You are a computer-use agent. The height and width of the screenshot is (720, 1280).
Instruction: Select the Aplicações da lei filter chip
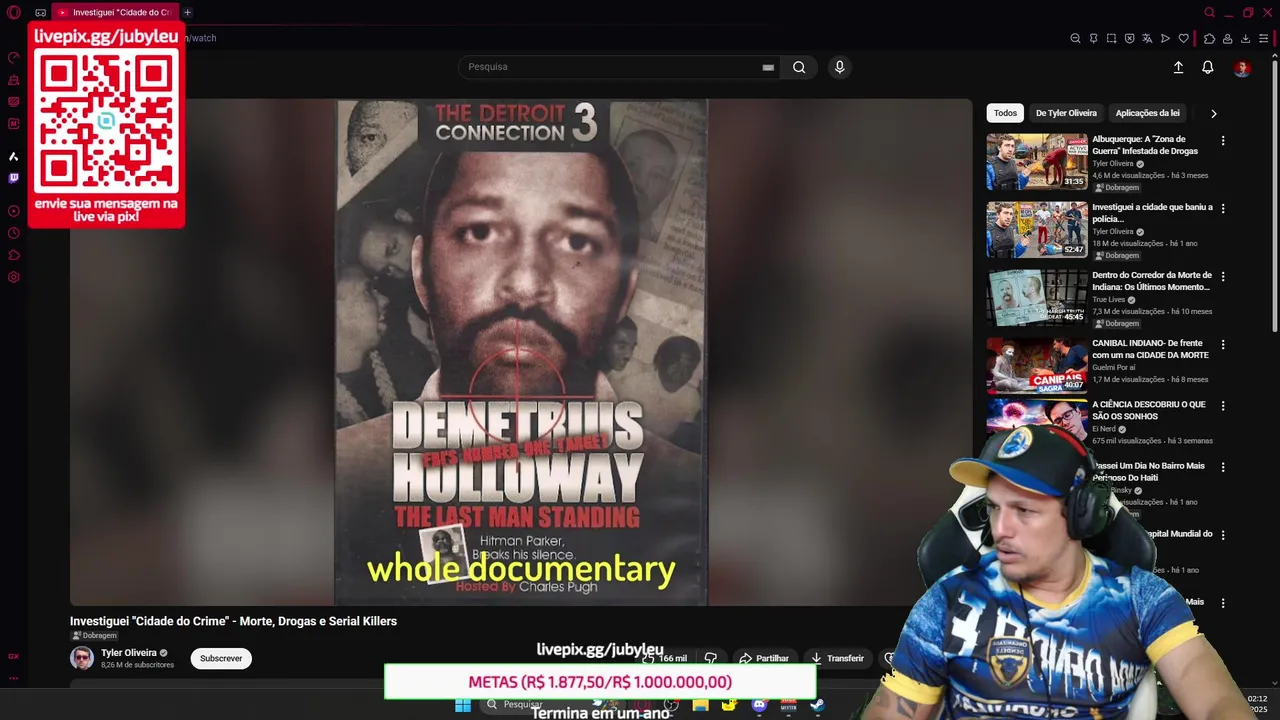click(1147, 113)
